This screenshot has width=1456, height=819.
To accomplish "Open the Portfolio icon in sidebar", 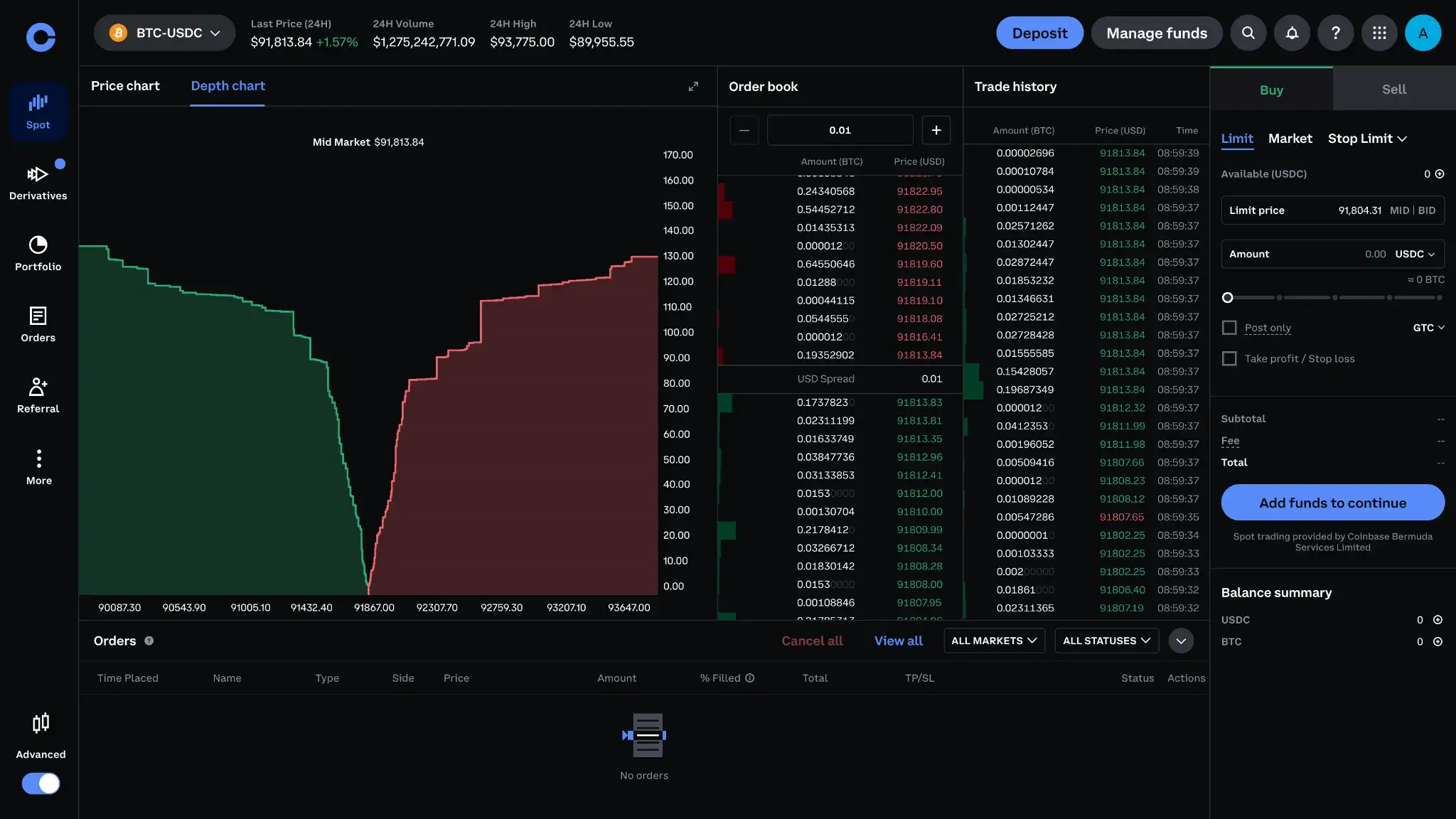I will coord(38,250).
